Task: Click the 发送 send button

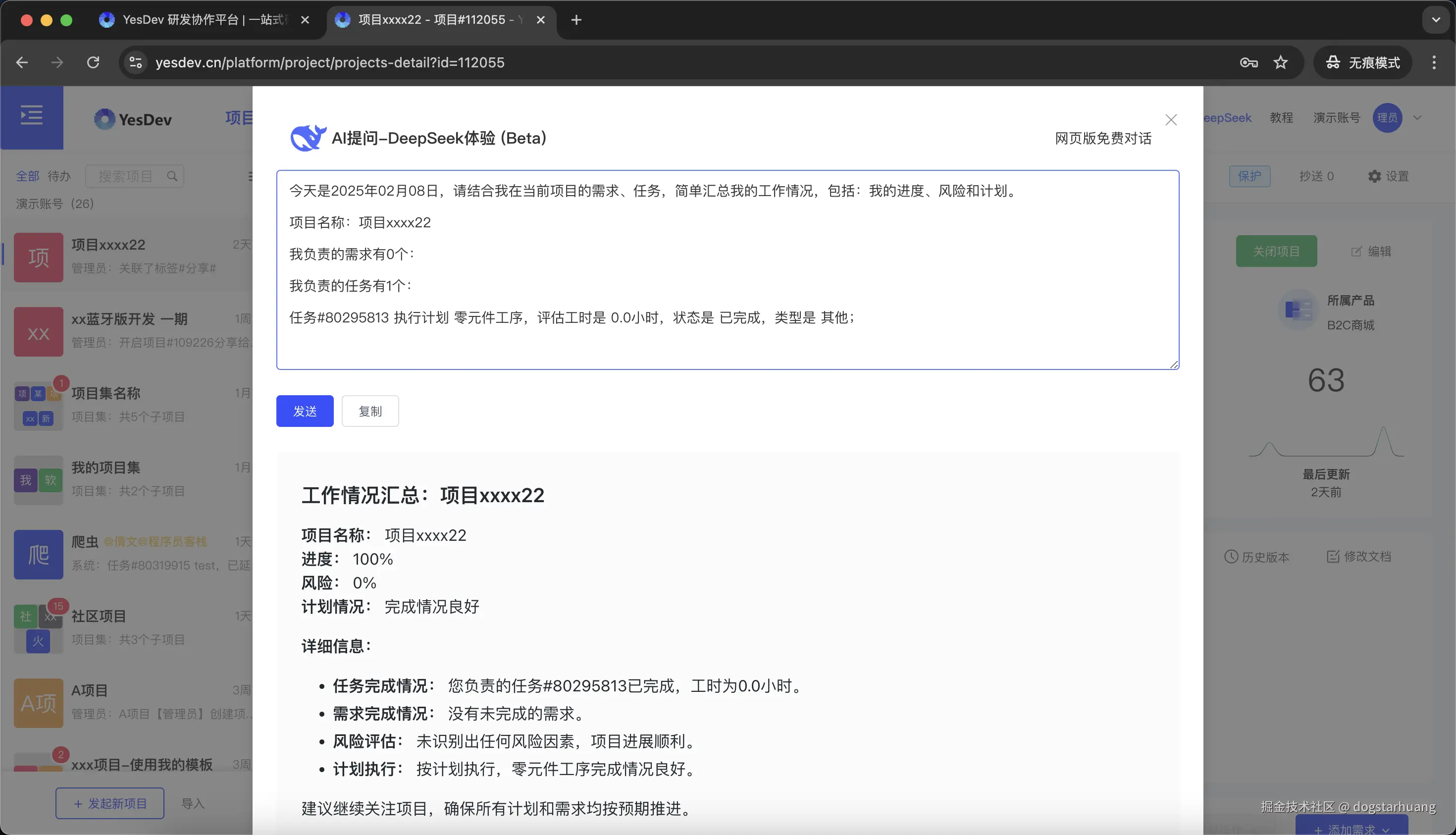Action: point(305,411)
